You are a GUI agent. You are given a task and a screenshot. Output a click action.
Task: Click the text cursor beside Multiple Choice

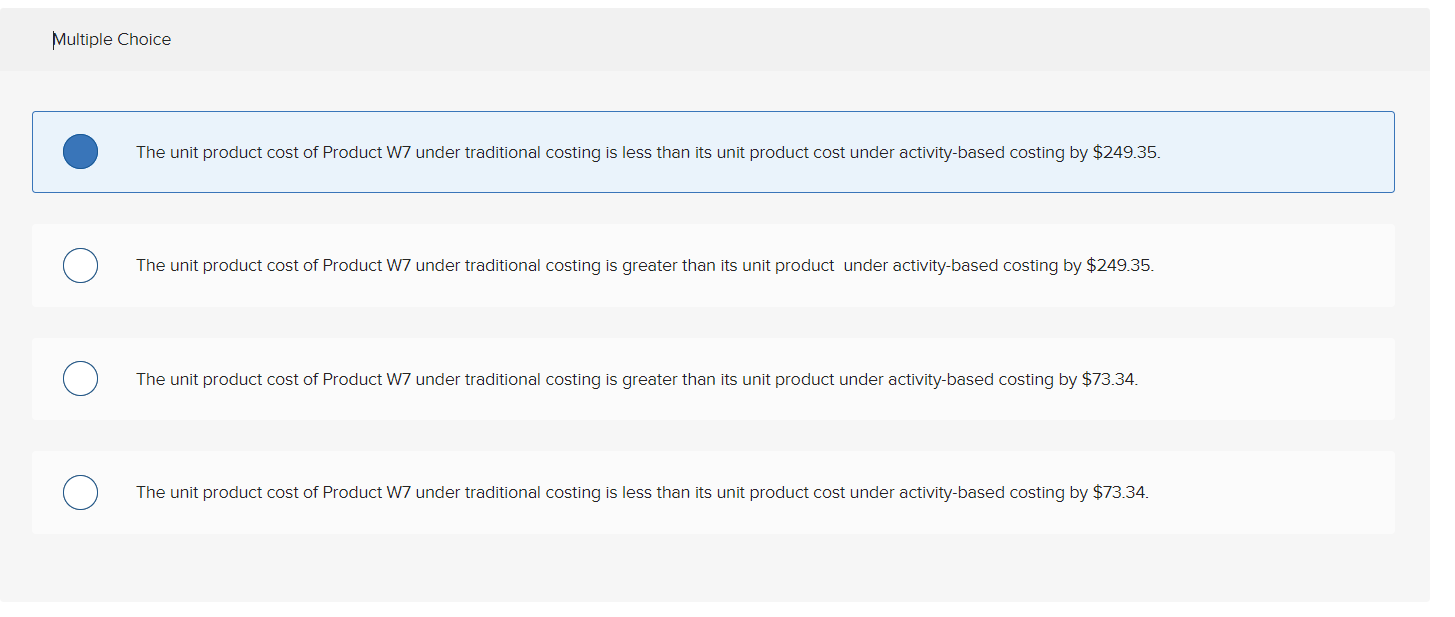pyautogui.click(x=55, y=39)
